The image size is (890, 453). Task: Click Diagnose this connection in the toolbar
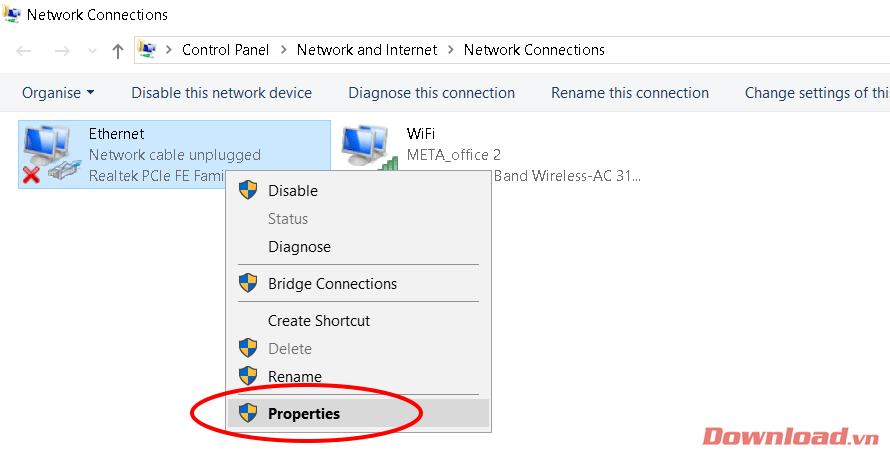tap(431, 93)
